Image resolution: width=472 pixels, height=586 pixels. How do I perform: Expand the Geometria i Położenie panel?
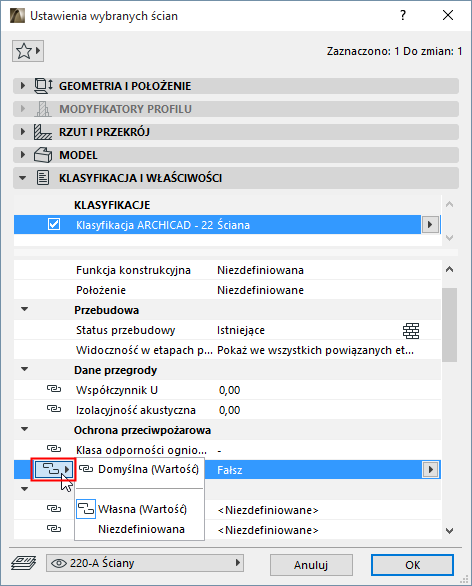coord(23,86)
